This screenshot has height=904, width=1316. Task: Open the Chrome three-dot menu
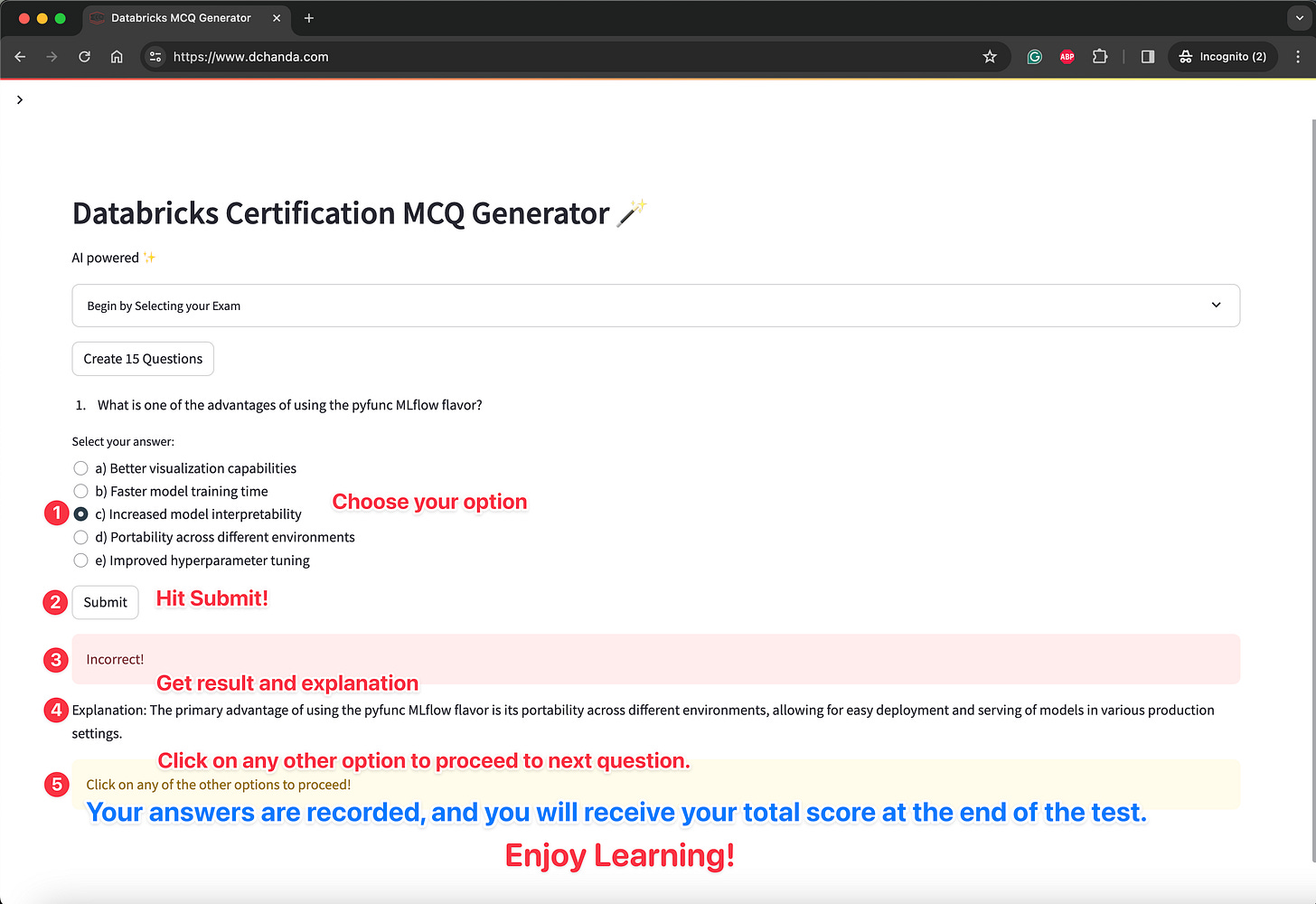(x=1298, y=56)
